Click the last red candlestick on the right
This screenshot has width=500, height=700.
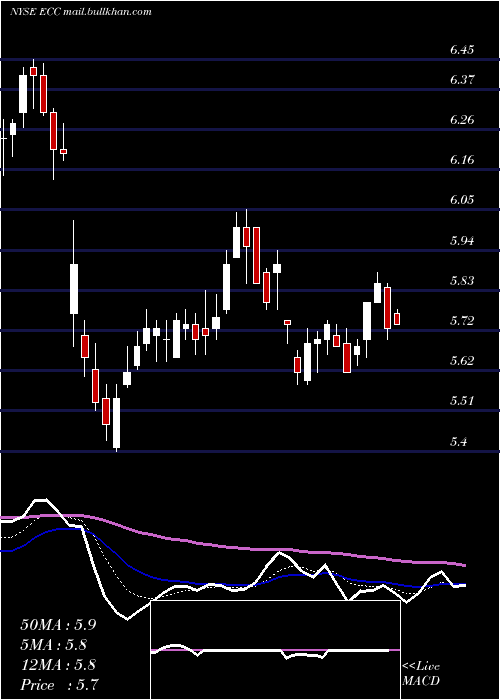(397, 319)
